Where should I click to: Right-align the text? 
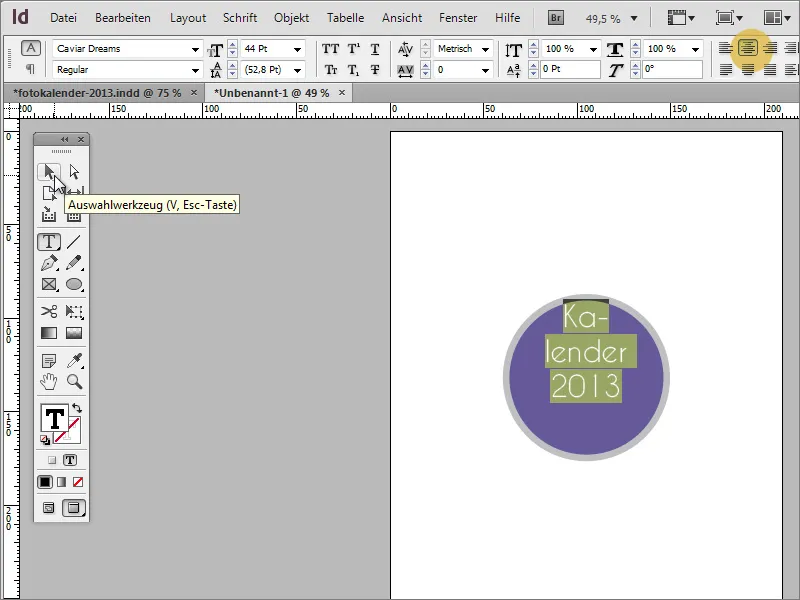[770, 48]
